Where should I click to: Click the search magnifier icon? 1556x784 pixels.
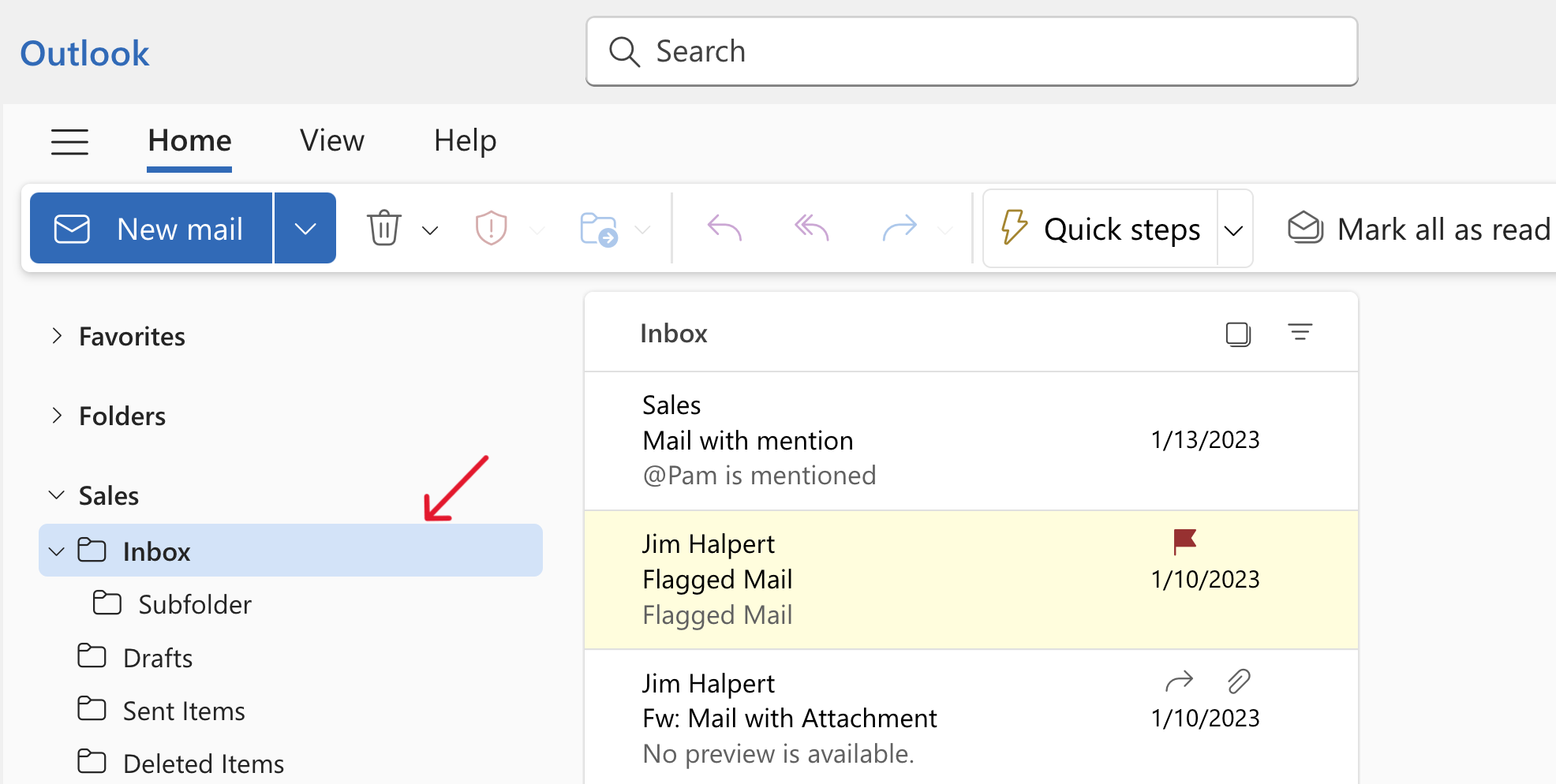(x=624, y=52)
